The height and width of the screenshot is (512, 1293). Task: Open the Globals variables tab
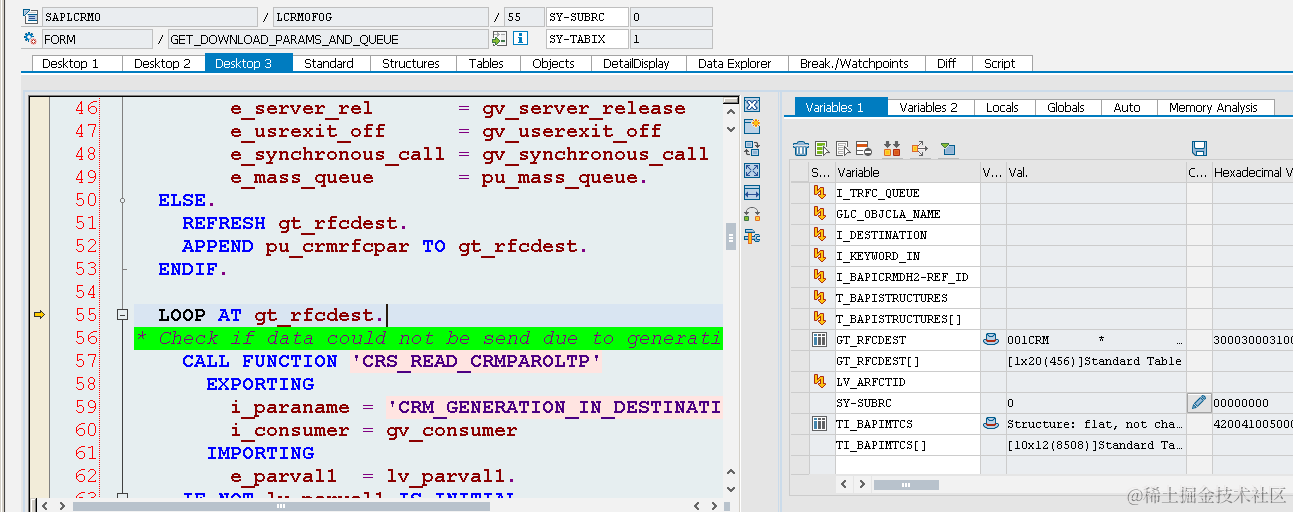pos(1066,107)
